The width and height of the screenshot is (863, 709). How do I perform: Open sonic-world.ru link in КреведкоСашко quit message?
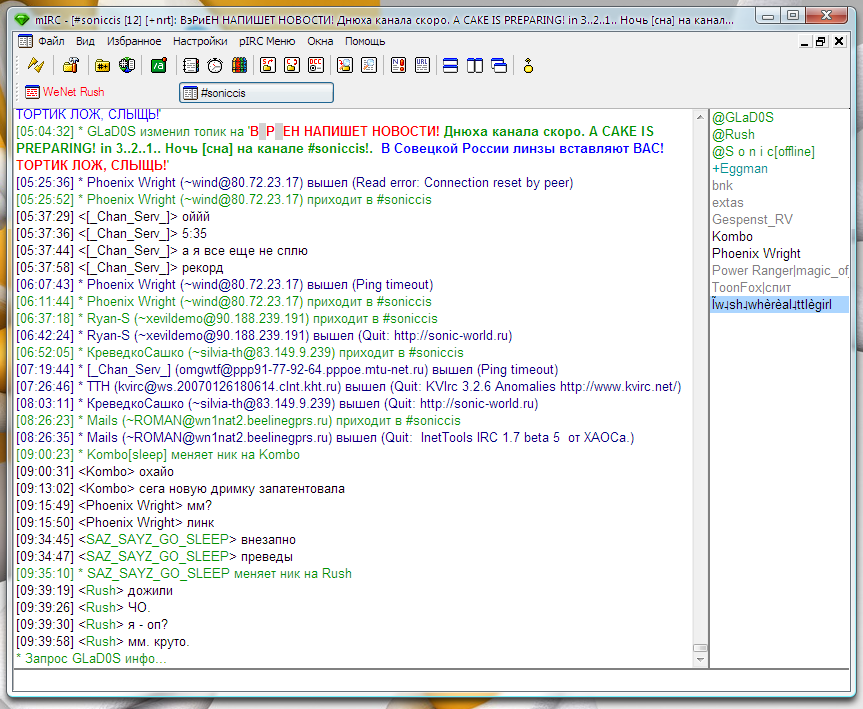[x=479, y=403]
